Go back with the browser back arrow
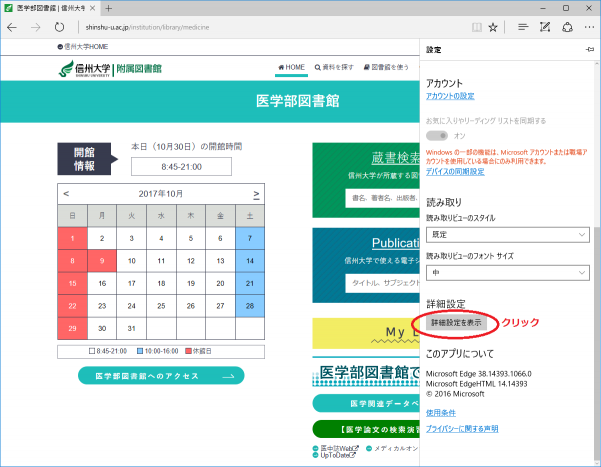Viewport: 601px width, 467px height. pos(12,27)
